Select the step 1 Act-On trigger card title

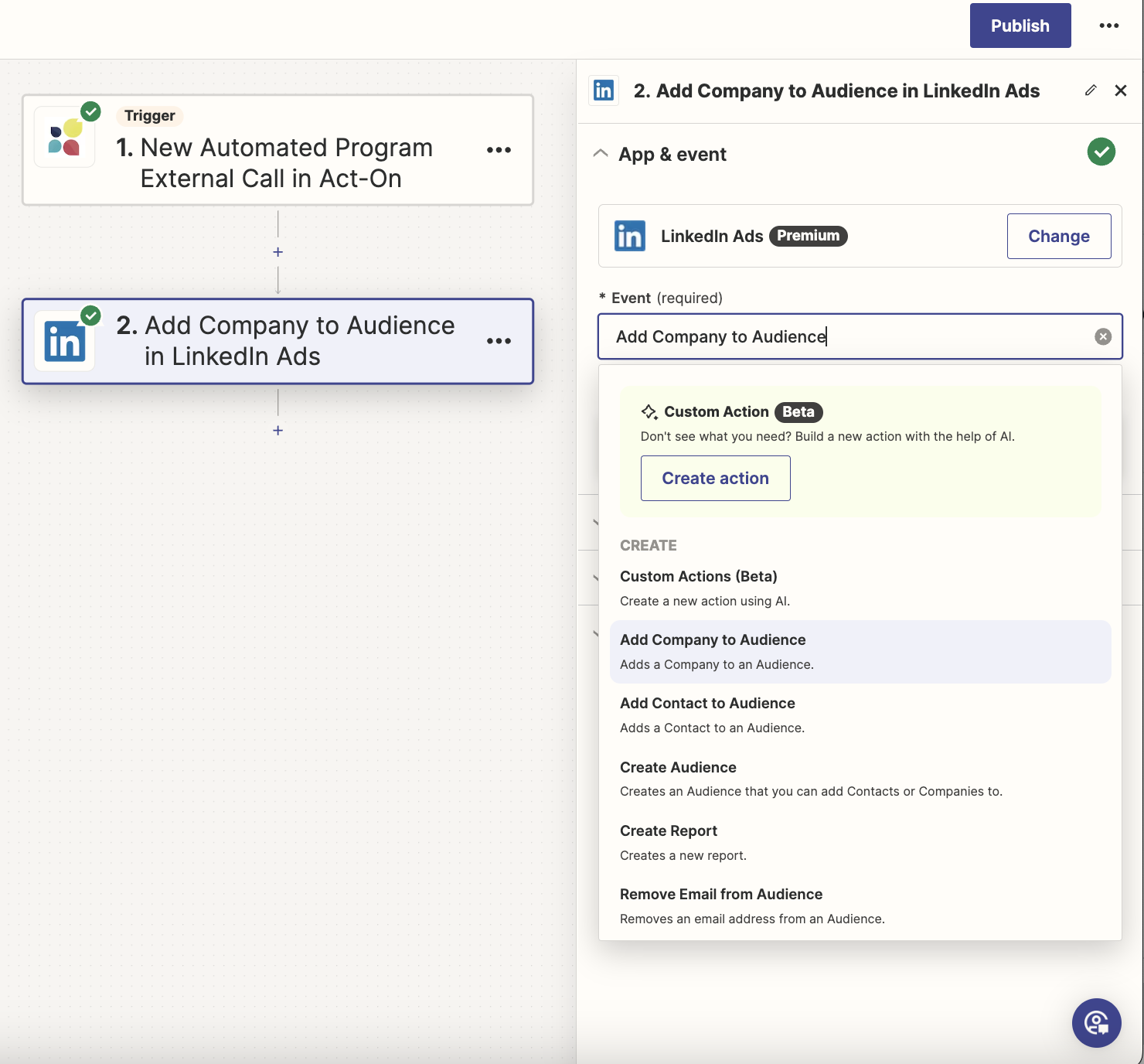tap(274, 163)
